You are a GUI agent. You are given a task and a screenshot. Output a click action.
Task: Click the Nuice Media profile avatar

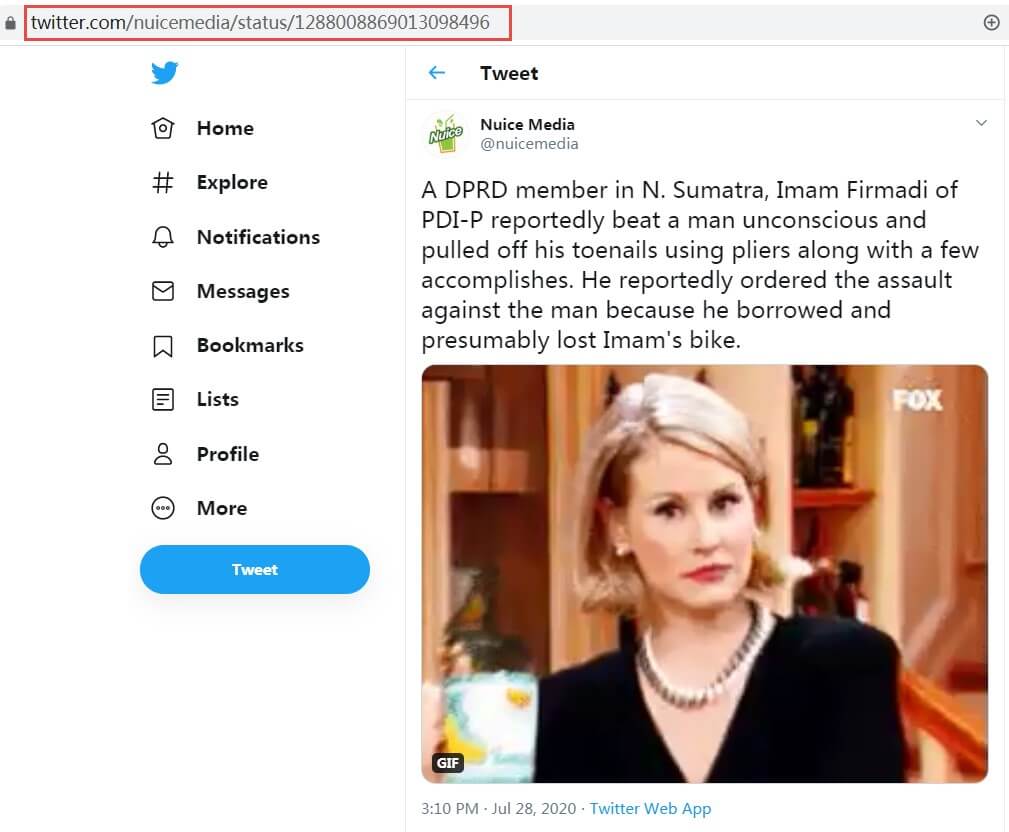click(446, 133)
